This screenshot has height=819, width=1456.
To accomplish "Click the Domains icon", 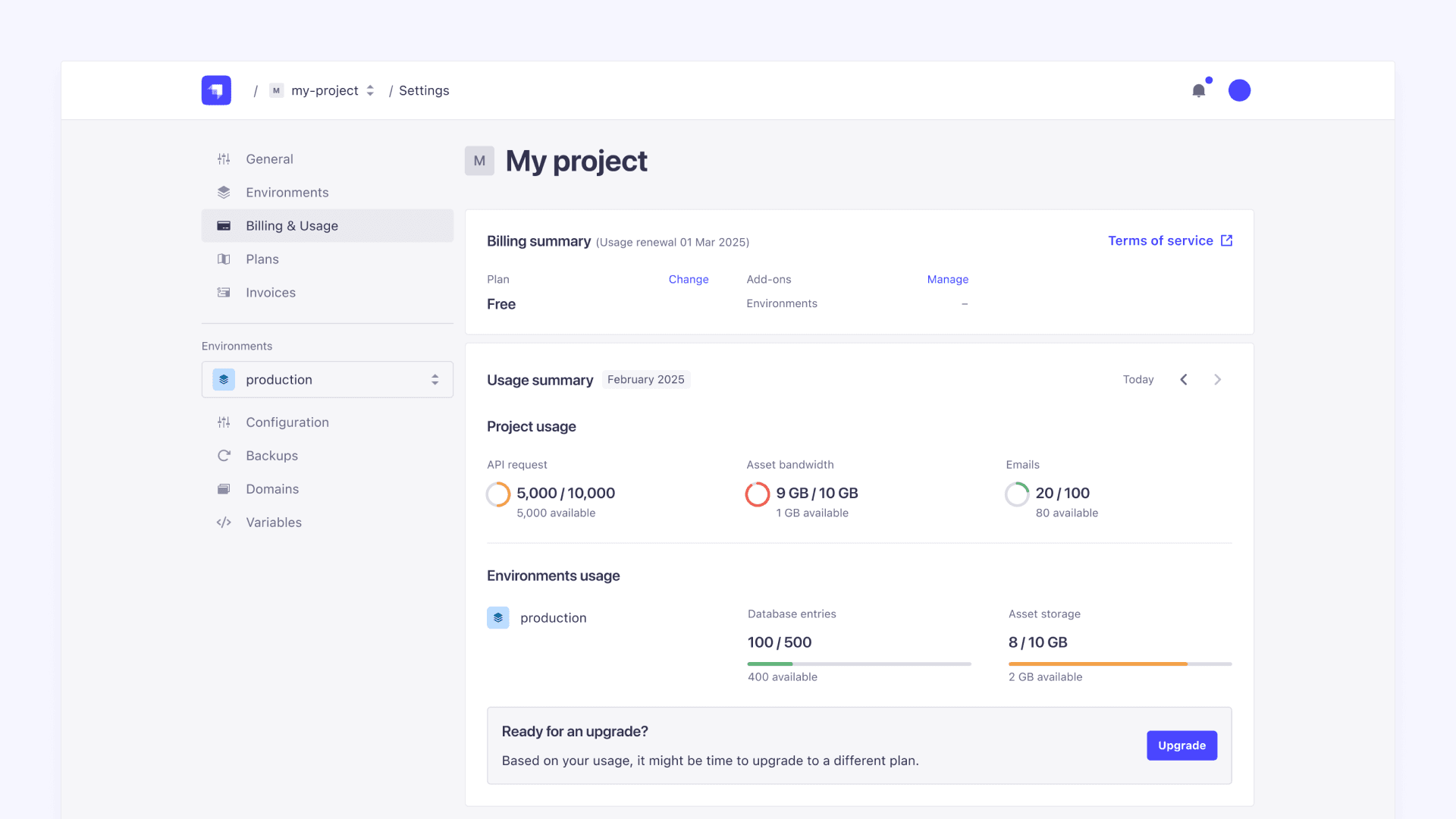I will (224, 489).
